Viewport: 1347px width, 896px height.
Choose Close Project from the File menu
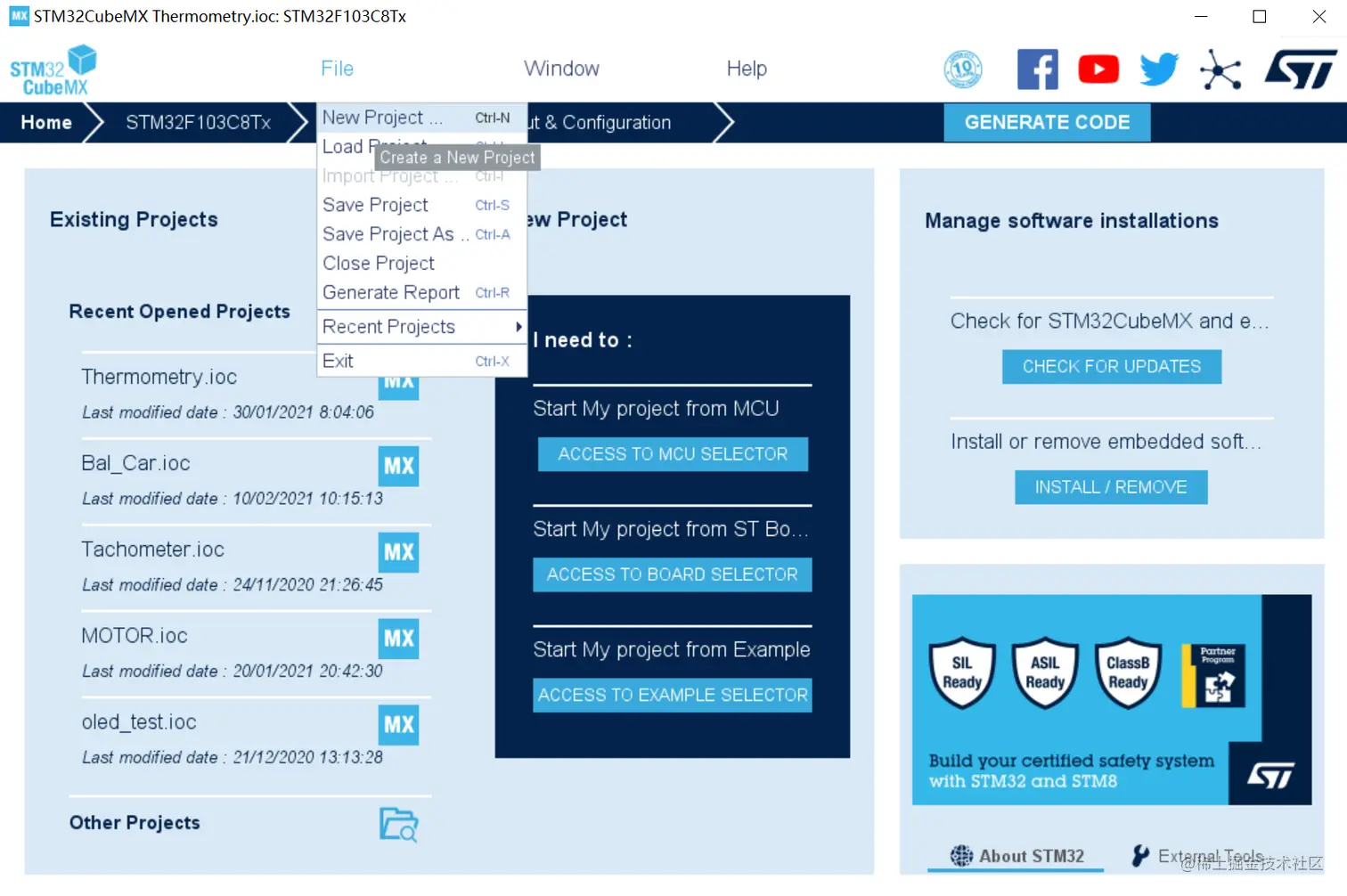point(422,264)
